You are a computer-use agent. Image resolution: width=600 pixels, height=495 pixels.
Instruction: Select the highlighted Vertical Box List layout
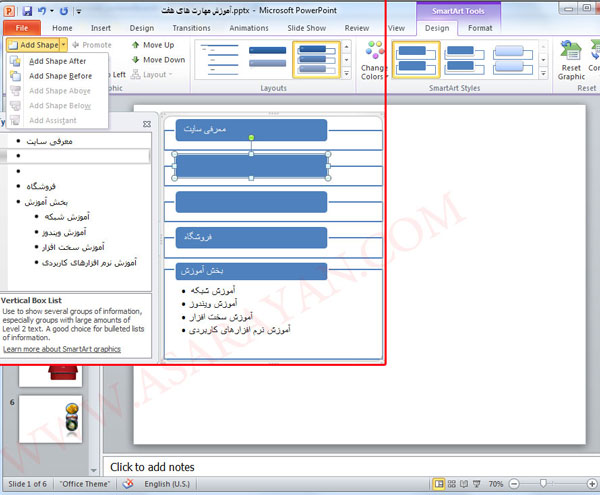click(x=316, y=60)
